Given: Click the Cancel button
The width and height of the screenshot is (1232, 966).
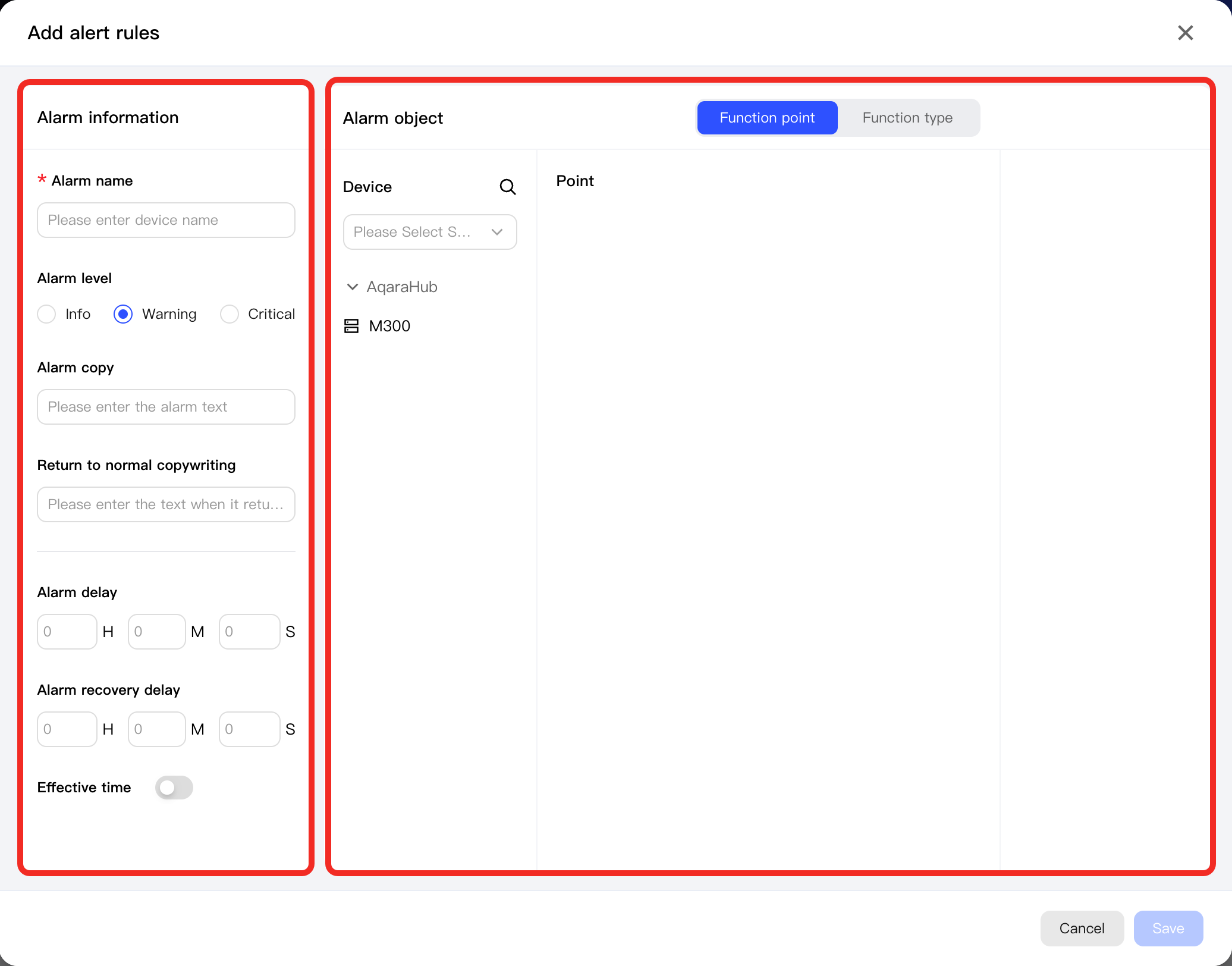Looking at the screenshot, I should click(1082, 929).
